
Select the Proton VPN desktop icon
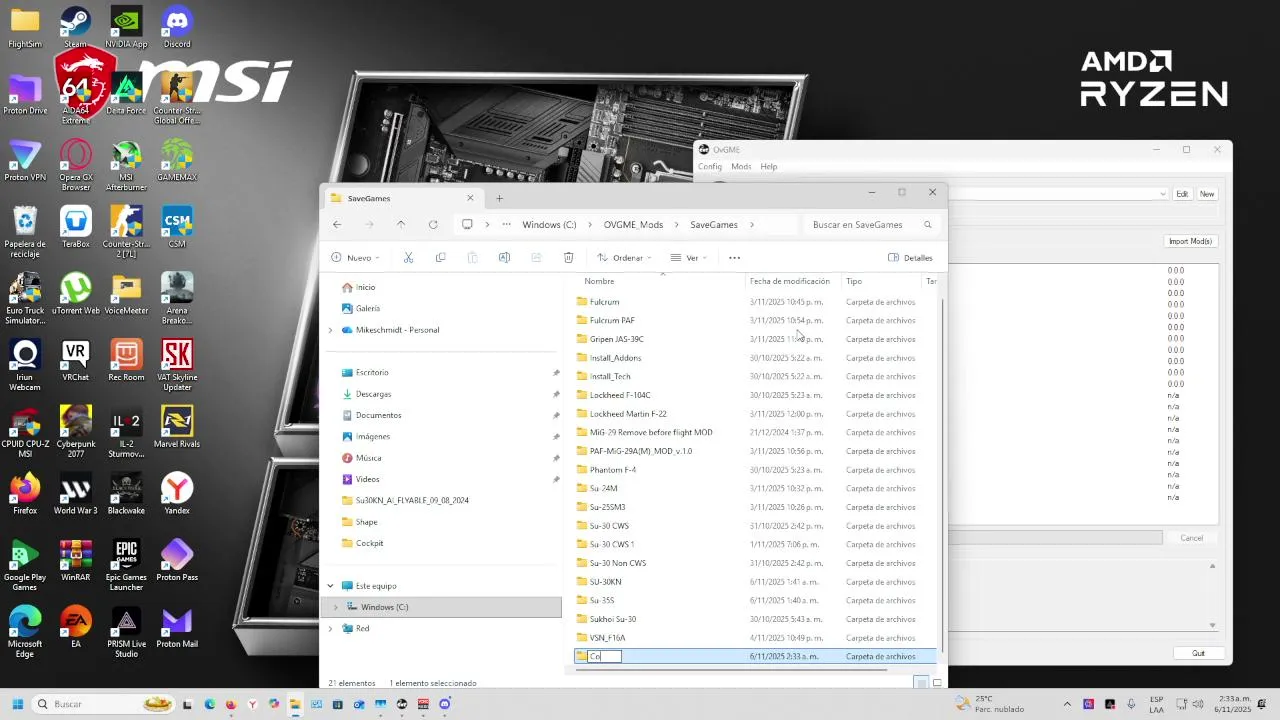(25, 160)
